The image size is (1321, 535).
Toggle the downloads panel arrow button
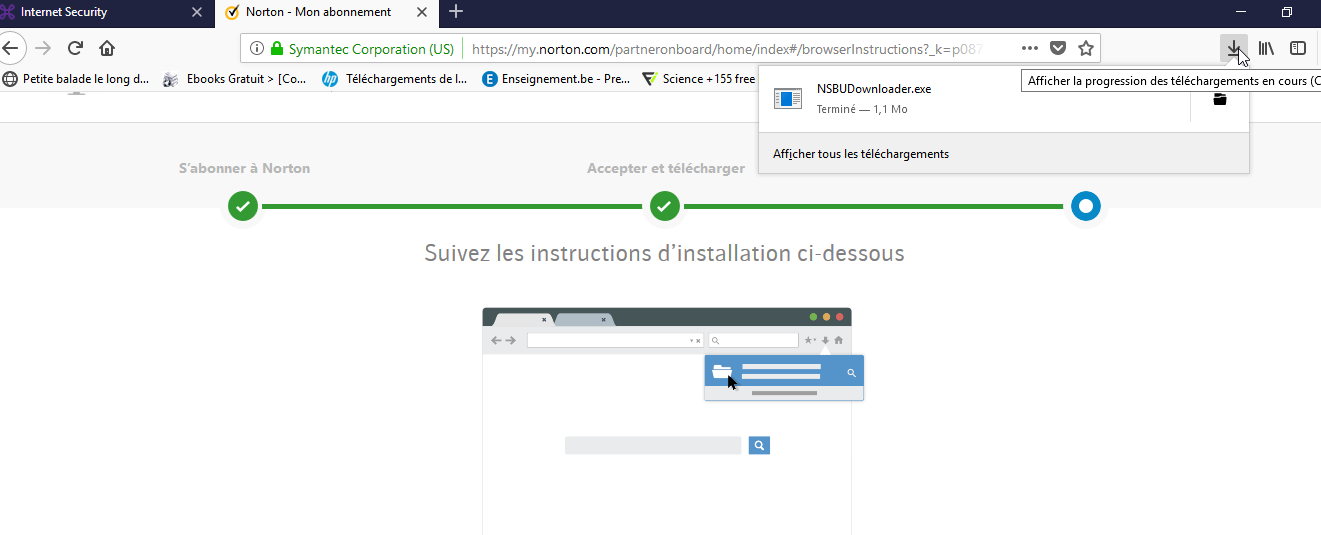tap(1234, 48)
